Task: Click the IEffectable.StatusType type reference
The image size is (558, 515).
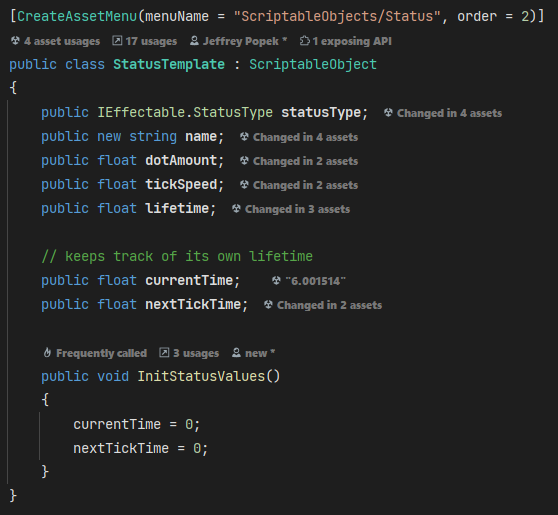Action: pos(185,112)
